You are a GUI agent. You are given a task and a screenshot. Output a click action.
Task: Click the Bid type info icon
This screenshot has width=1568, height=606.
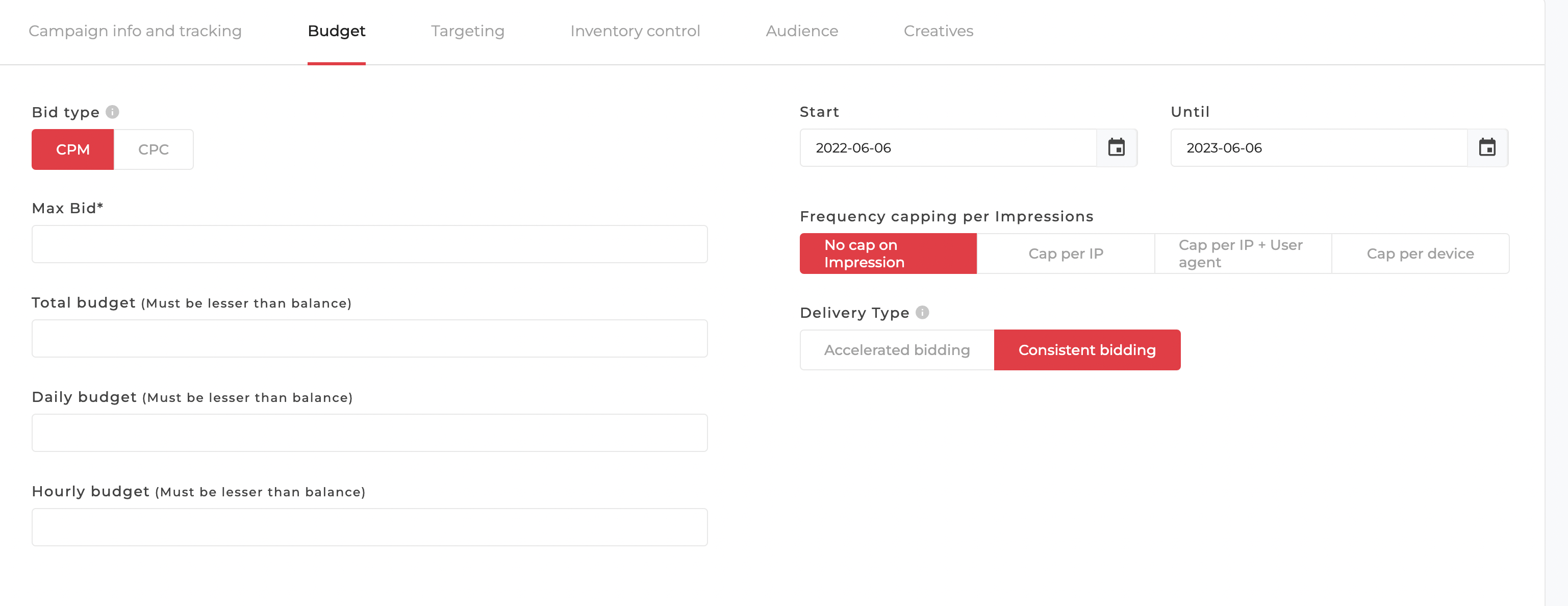pos(113,112)
